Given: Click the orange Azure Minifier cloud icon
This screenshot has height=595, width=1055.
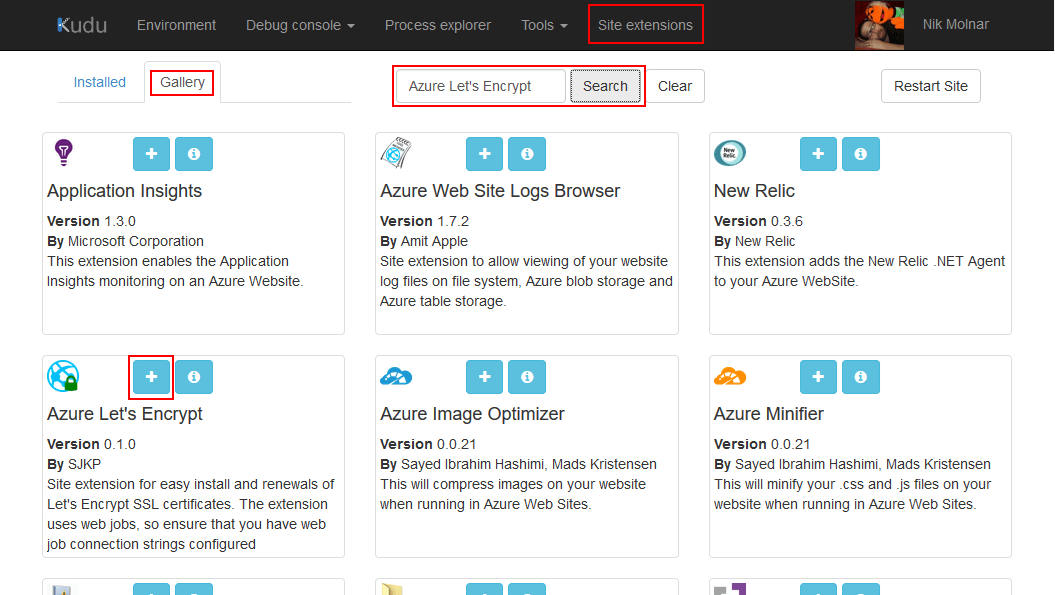Looking at the screenshot, I should point(730,376).
